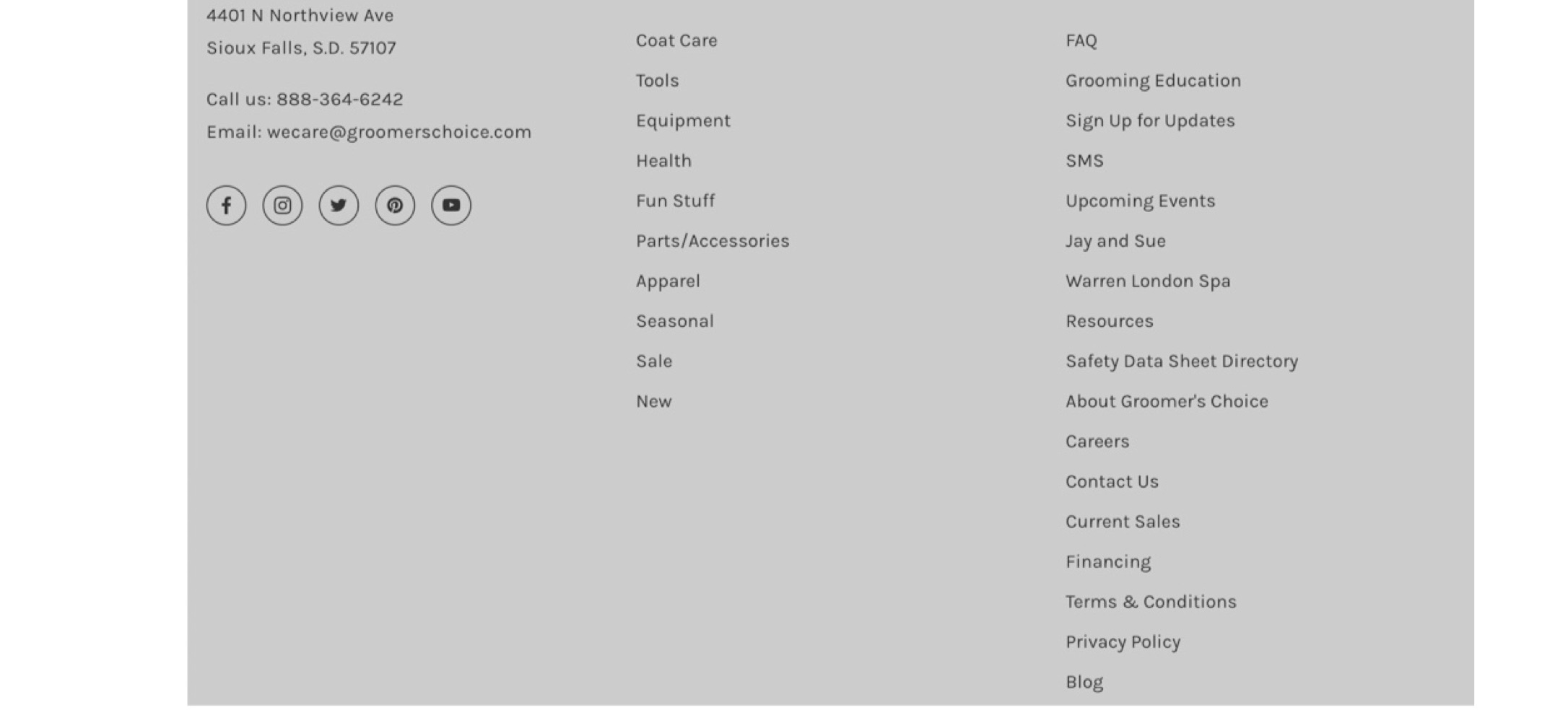1568x710 pixels.
Task: Browse the Seasonal category
Action: pyautogui.click(x=674, y=321)
